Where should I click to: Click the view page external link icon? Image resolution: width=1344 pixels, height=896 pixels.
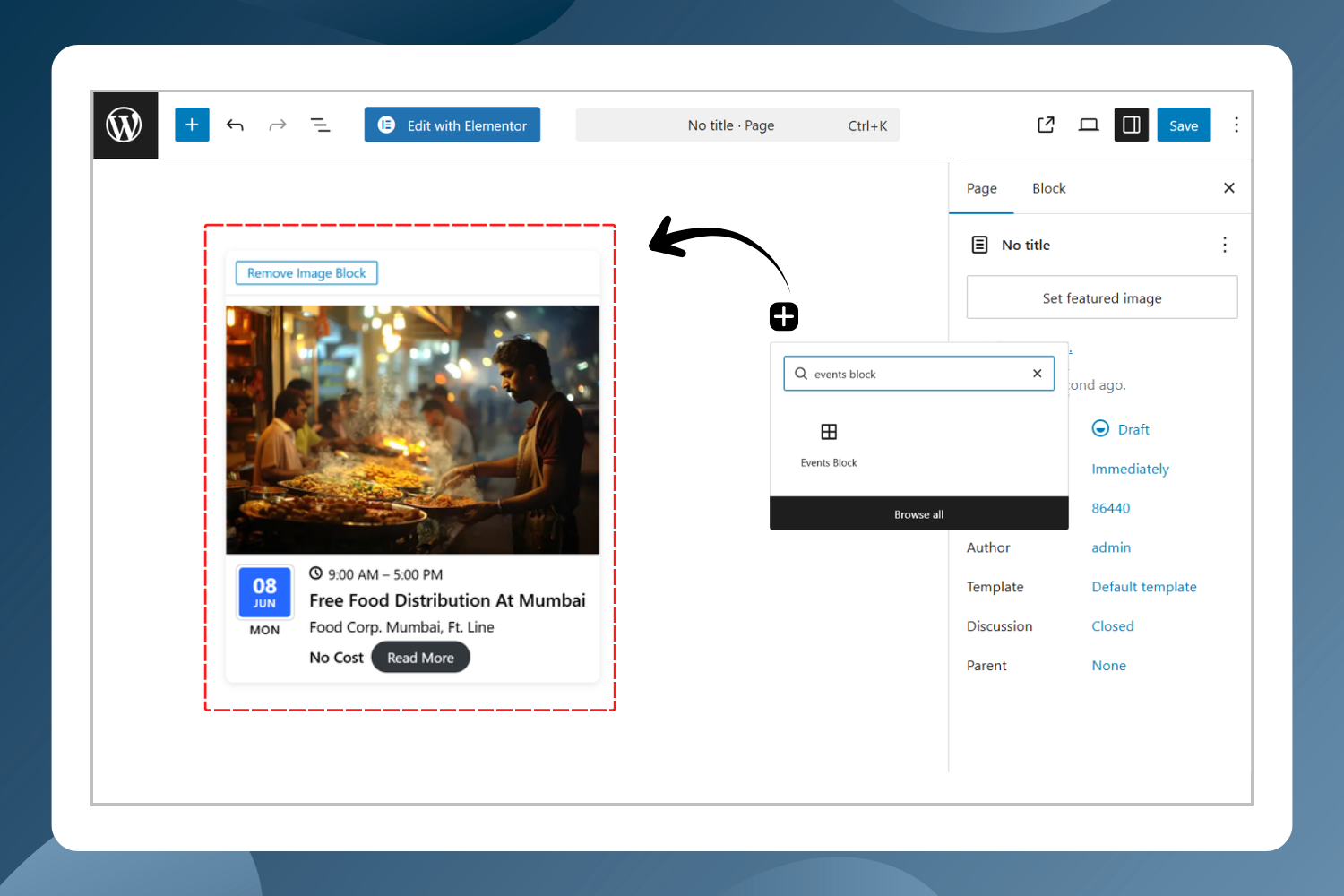point(1046,125)
